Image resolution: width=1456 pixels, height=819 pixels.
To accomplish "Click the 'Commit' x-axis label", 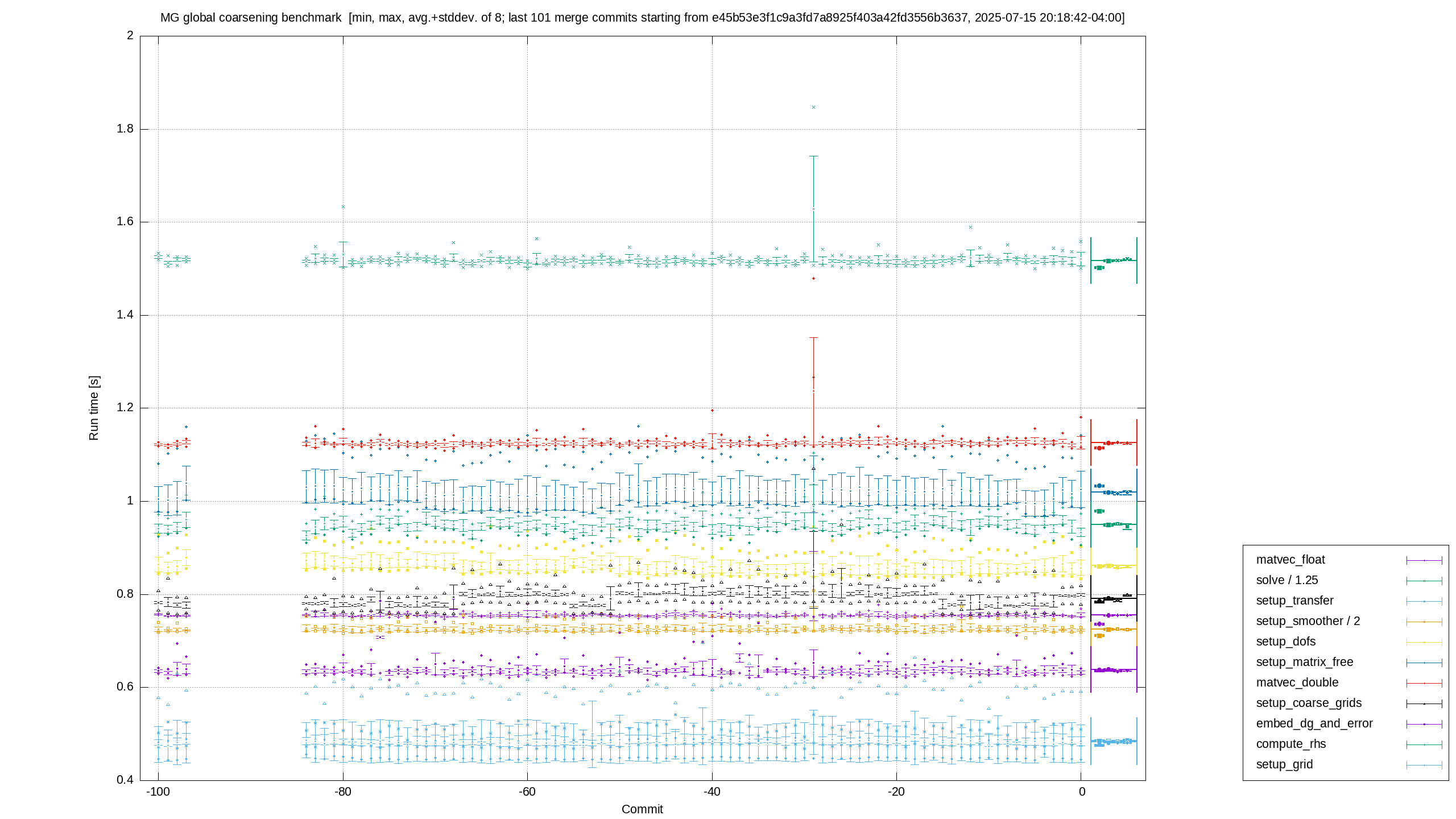I will click(x=642, y=809).
